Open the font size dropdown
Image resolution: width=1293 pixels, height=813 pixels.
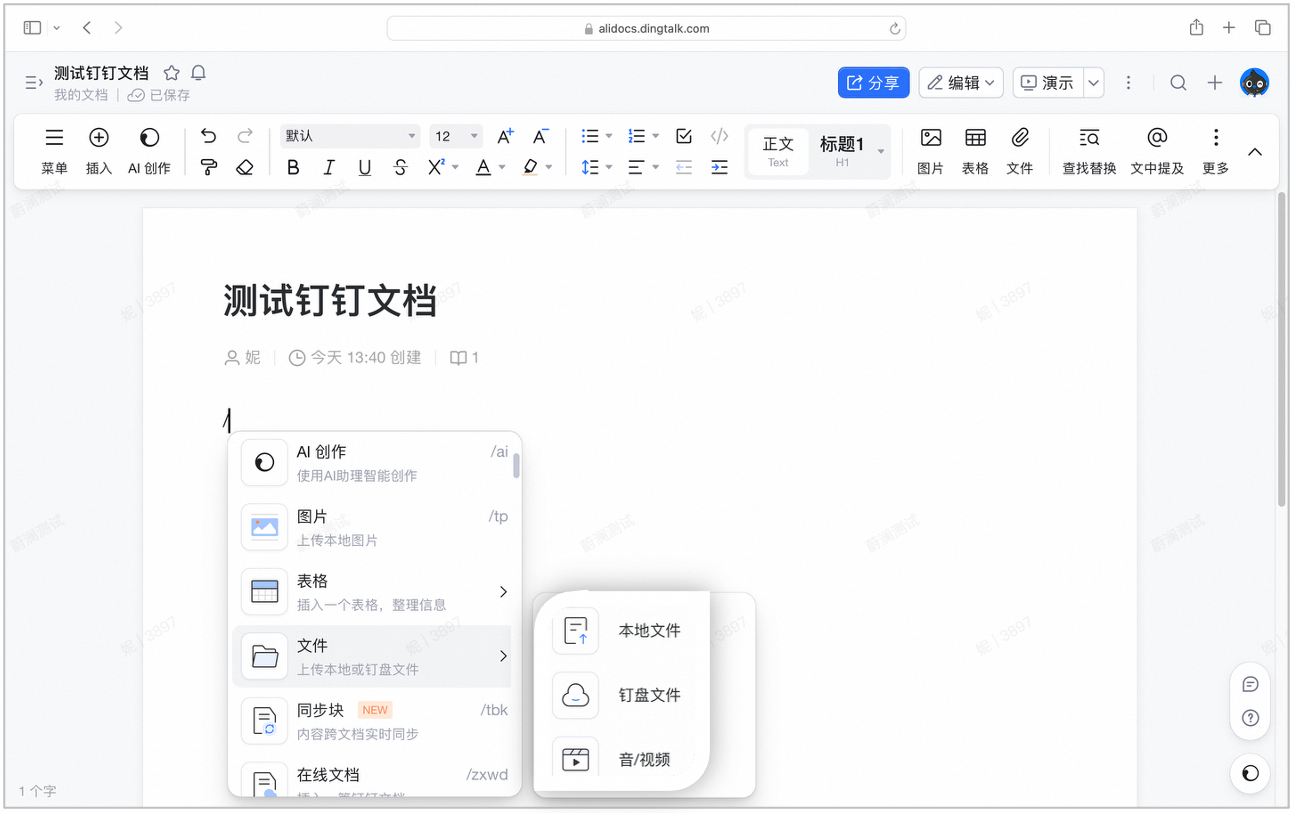pyautogui.click(x=456, y=136)
